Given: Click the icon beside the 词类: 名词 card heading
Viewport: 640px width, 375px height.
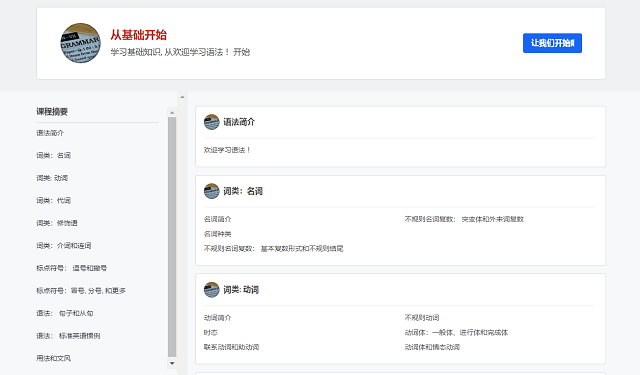Looking at the screenshot, I should coord(211,191).
